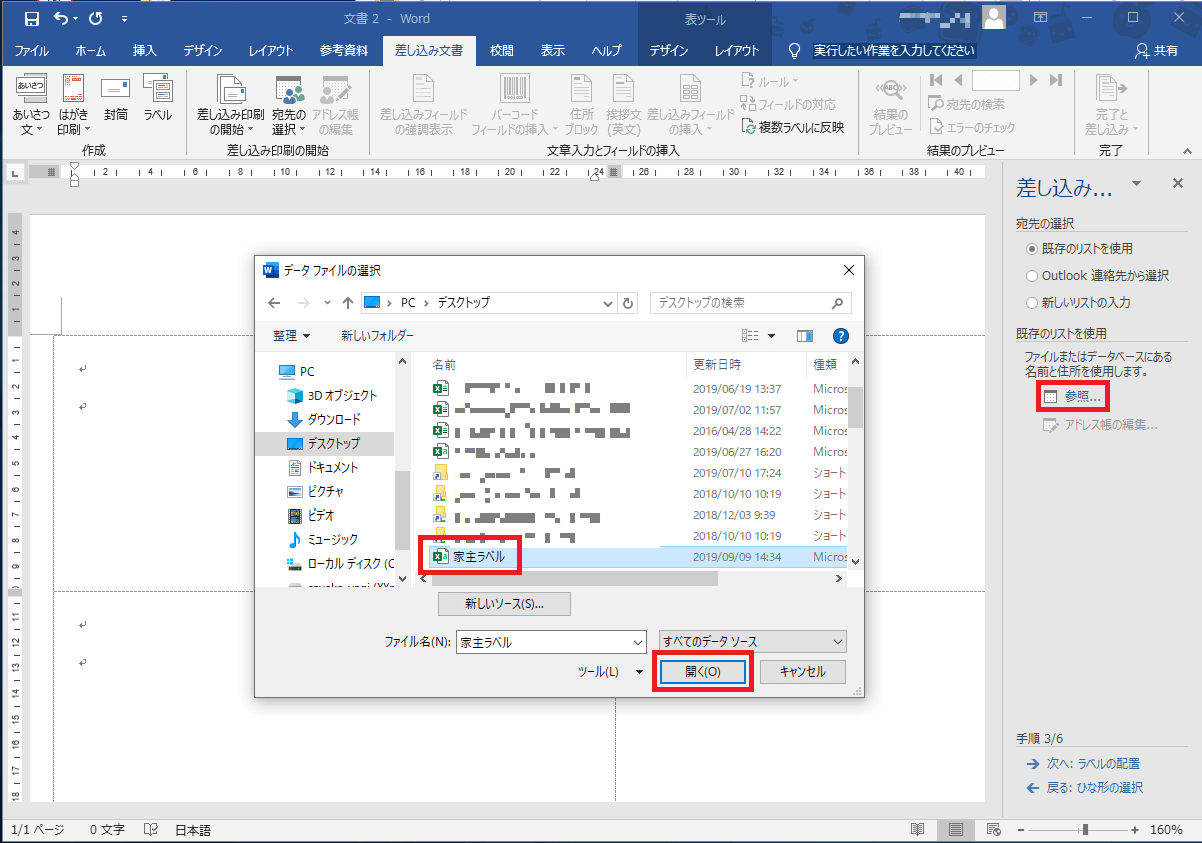Click the refresh icon beside address bar

628,302
